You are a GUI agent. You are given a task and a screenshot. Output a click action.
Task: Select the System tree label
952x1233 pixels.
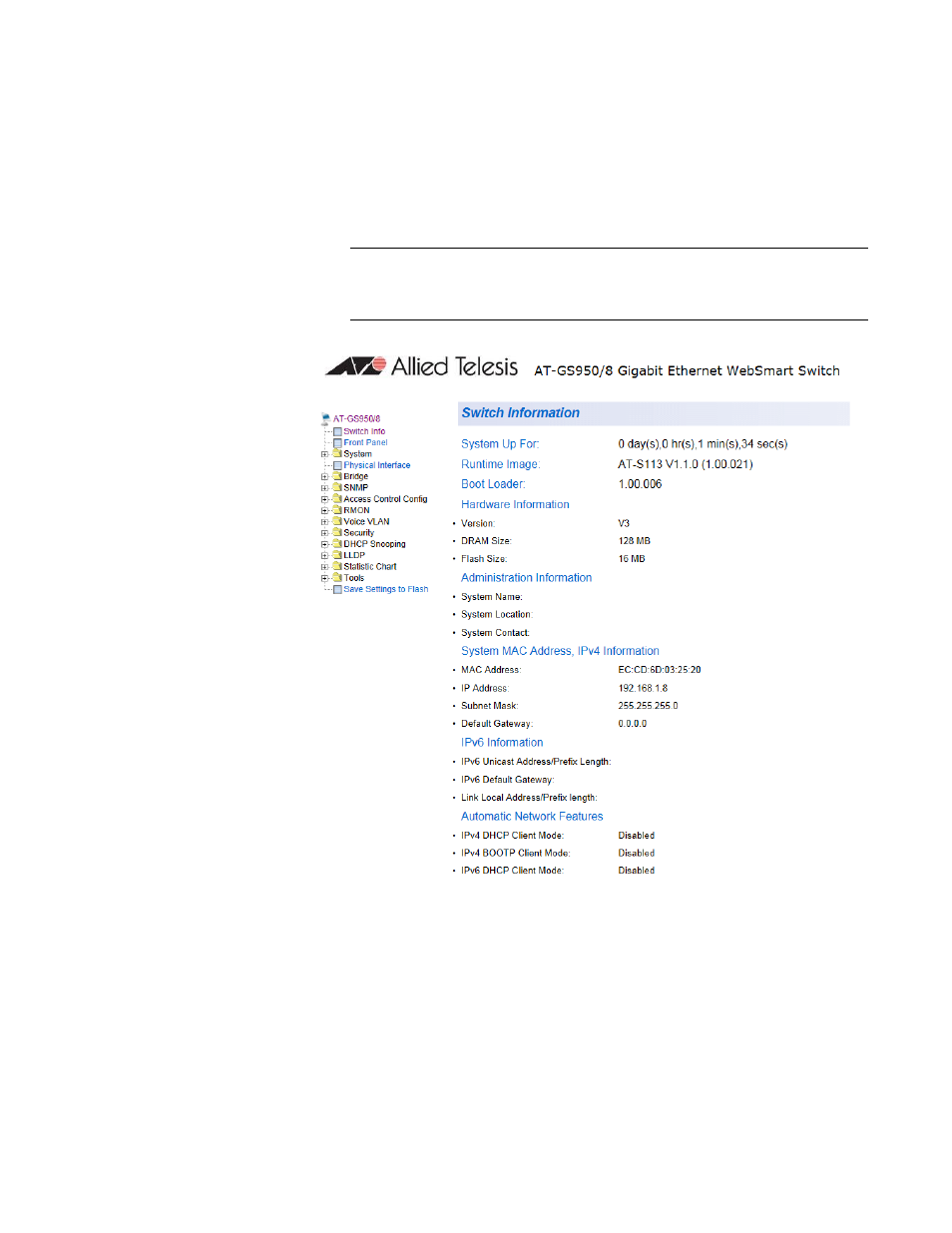click(357, 454)
